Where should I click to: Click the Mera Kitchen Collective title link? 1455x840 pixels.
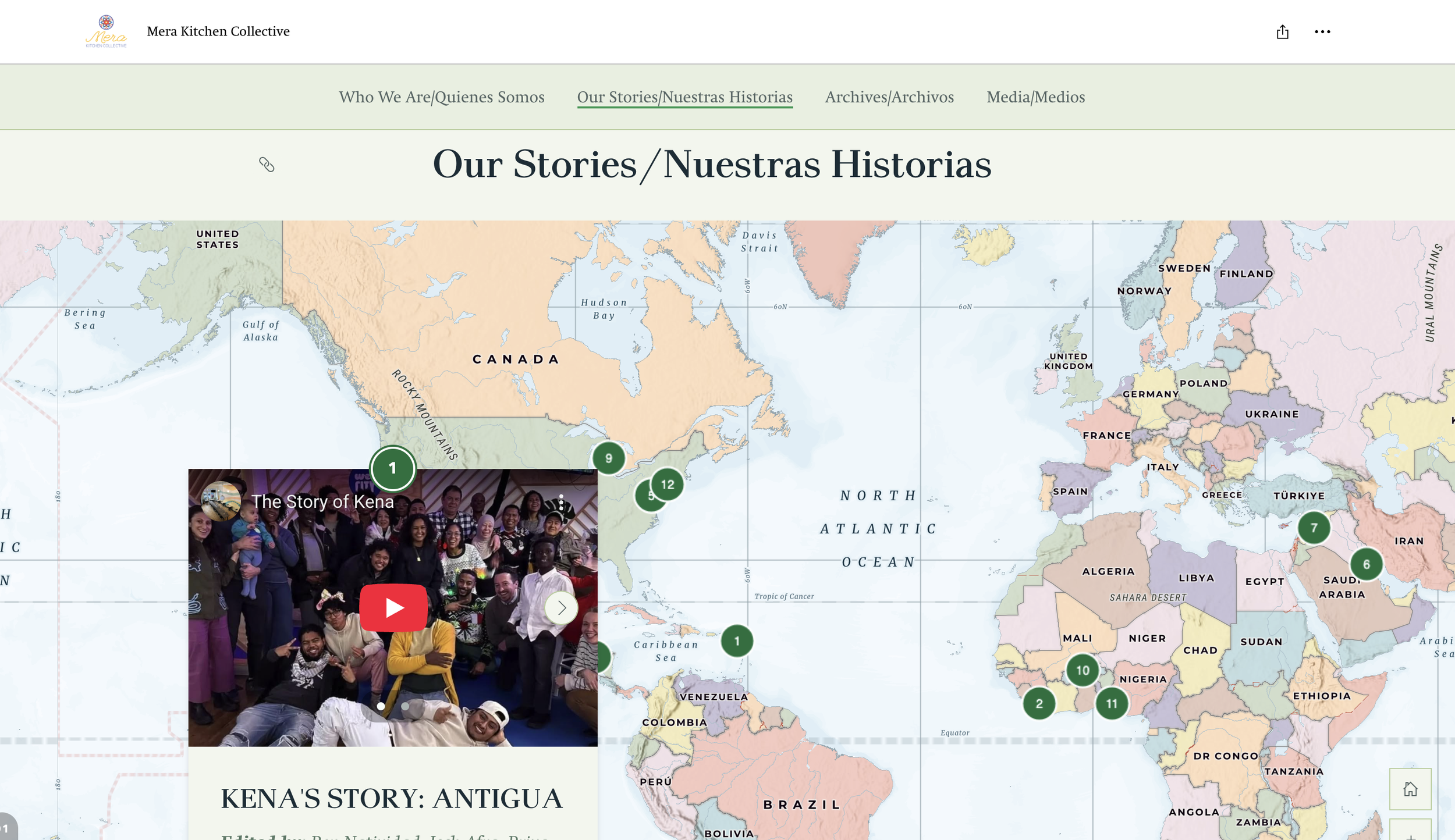(x=218, y=31)
